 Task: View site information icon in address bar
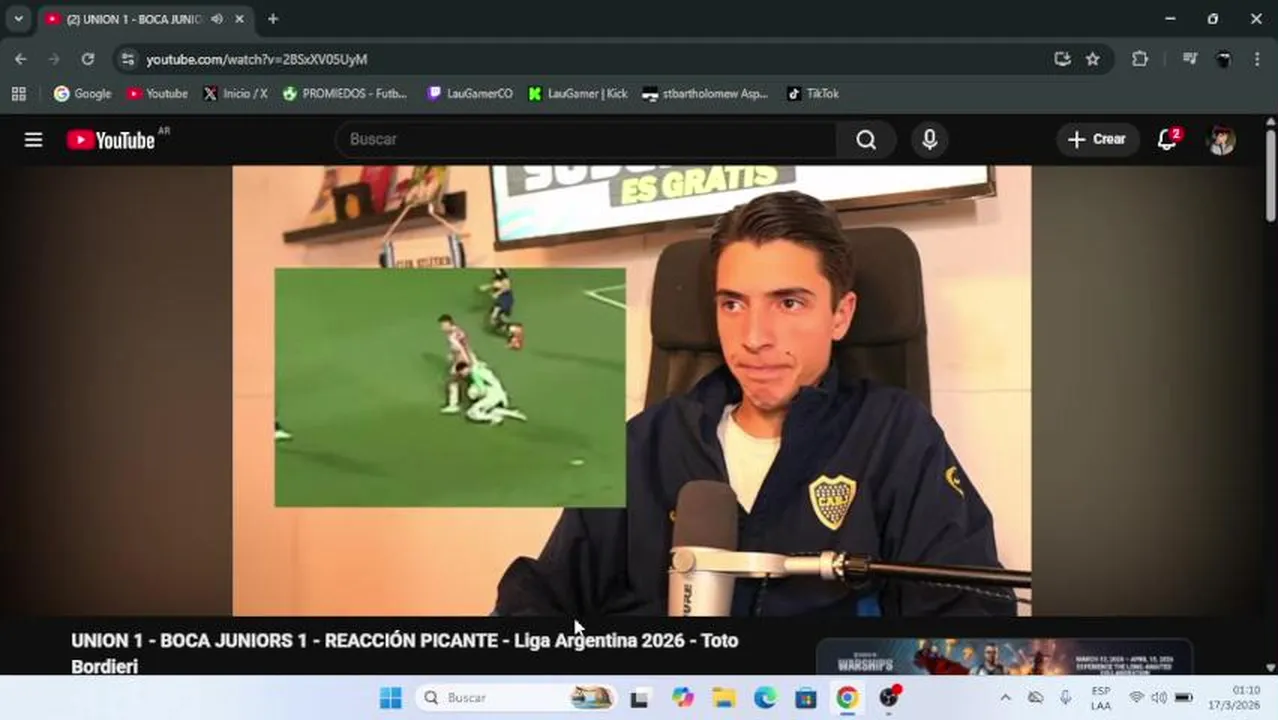coord(127,59)
